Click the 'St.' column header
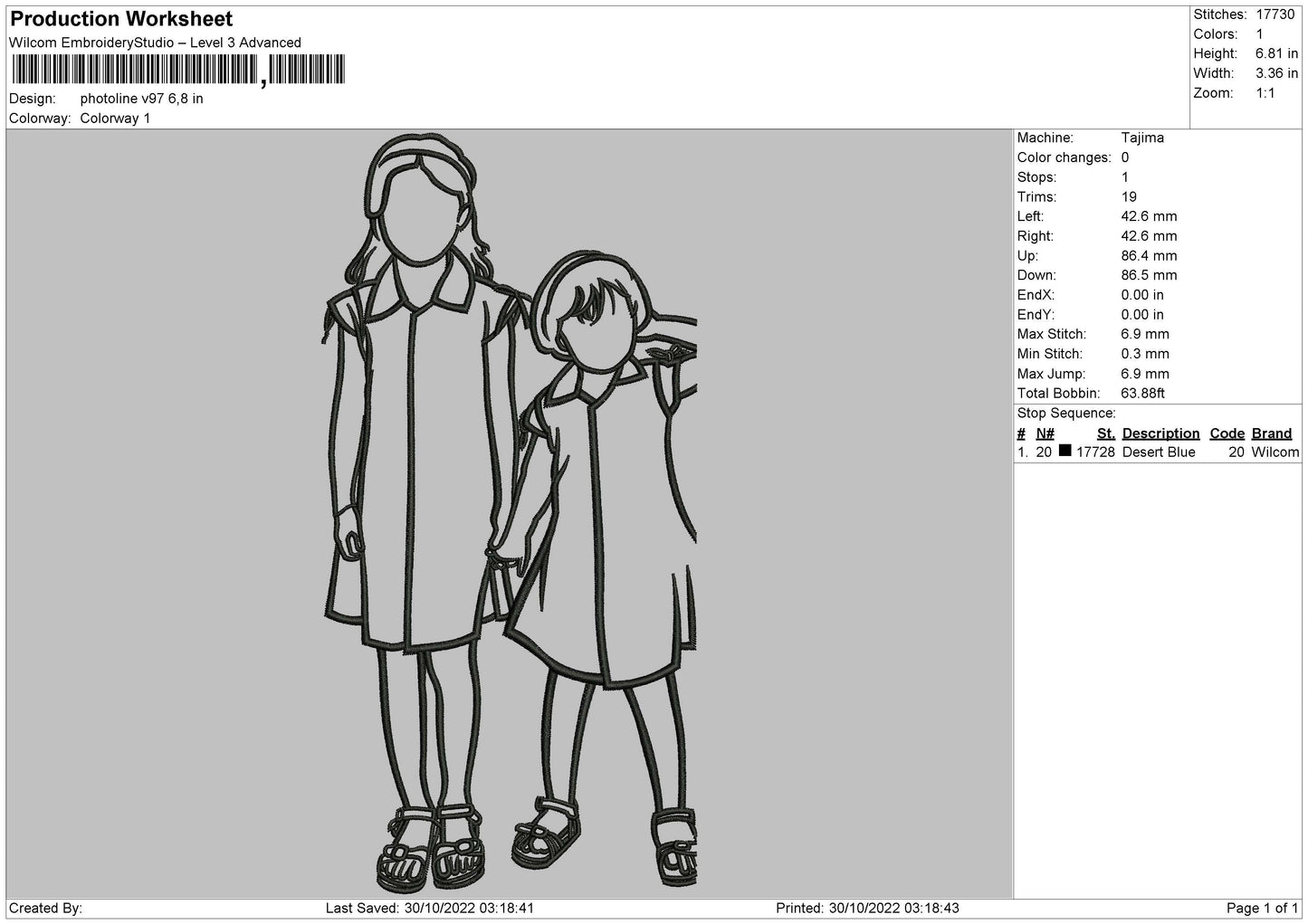 coord(1105,433)
